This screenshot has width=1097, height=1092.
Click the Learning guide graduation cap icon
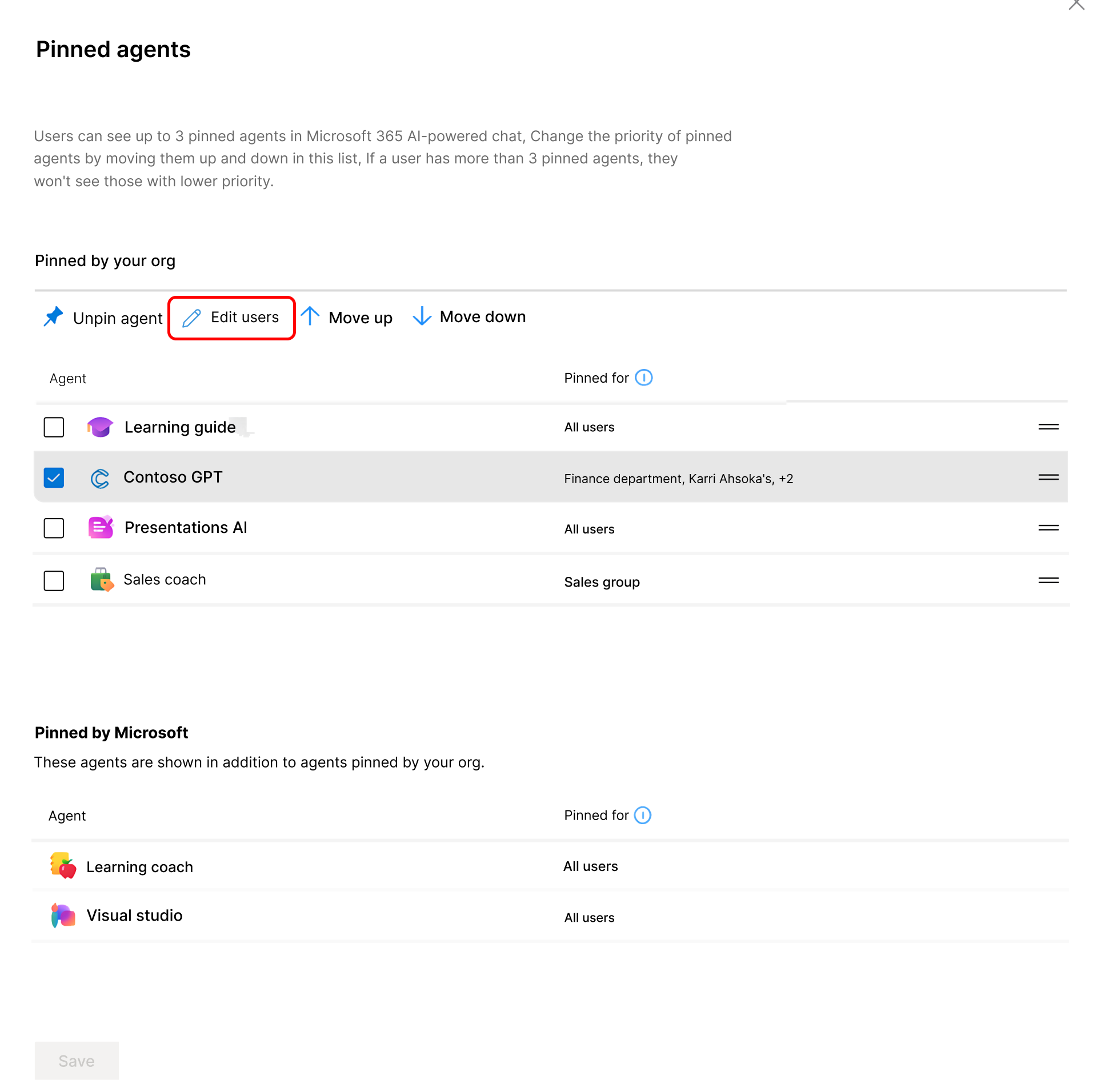[x=100, y=427]
